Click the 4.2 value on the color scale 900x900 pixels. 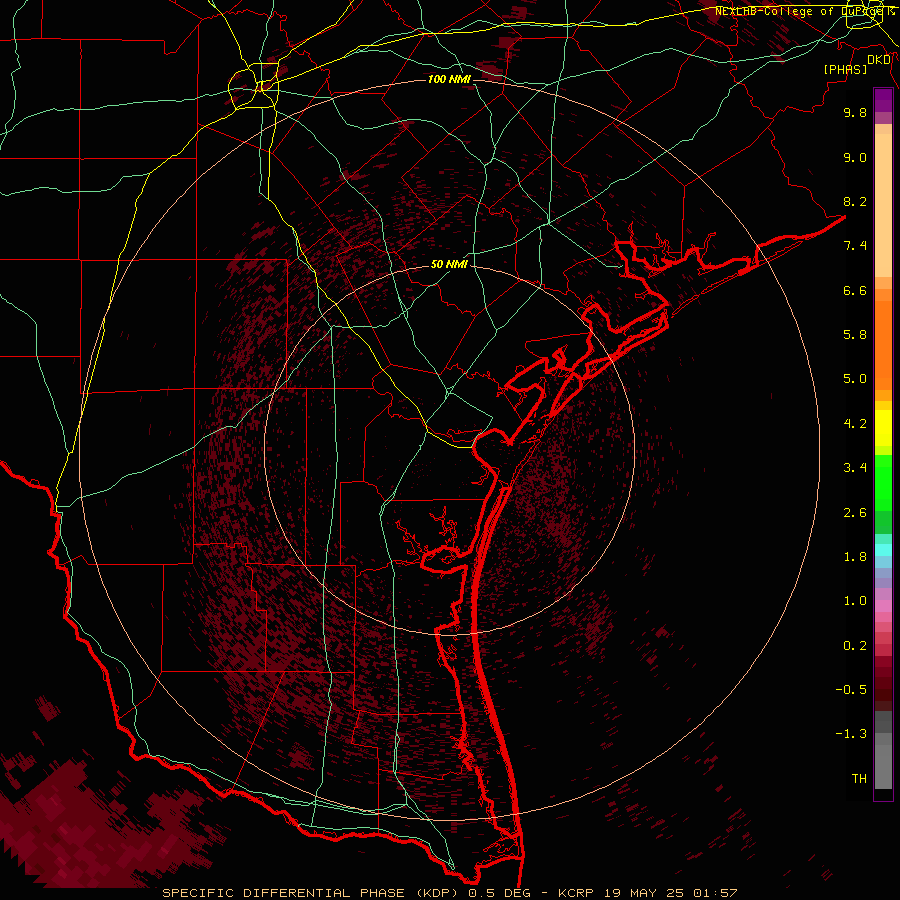click(x=855, y=424)
